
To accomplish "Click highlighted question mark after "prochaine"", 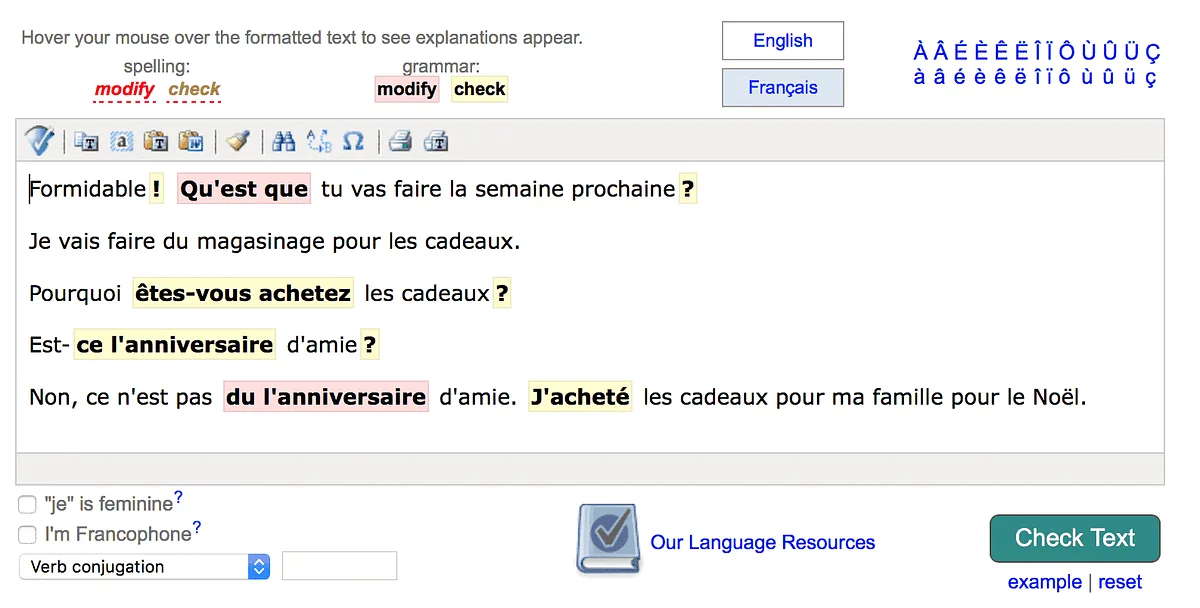I will [x=687, y=189].
